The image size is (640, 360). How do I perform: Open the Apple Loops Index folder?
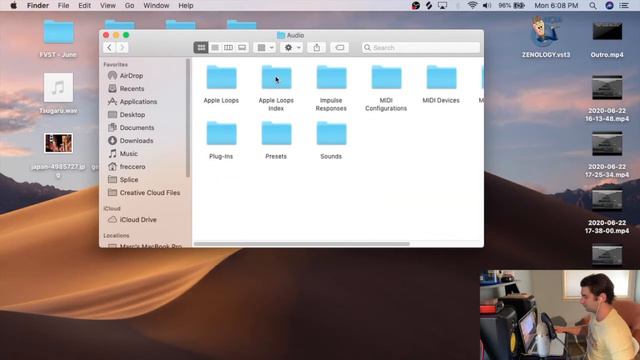click(x=276, y=78)
